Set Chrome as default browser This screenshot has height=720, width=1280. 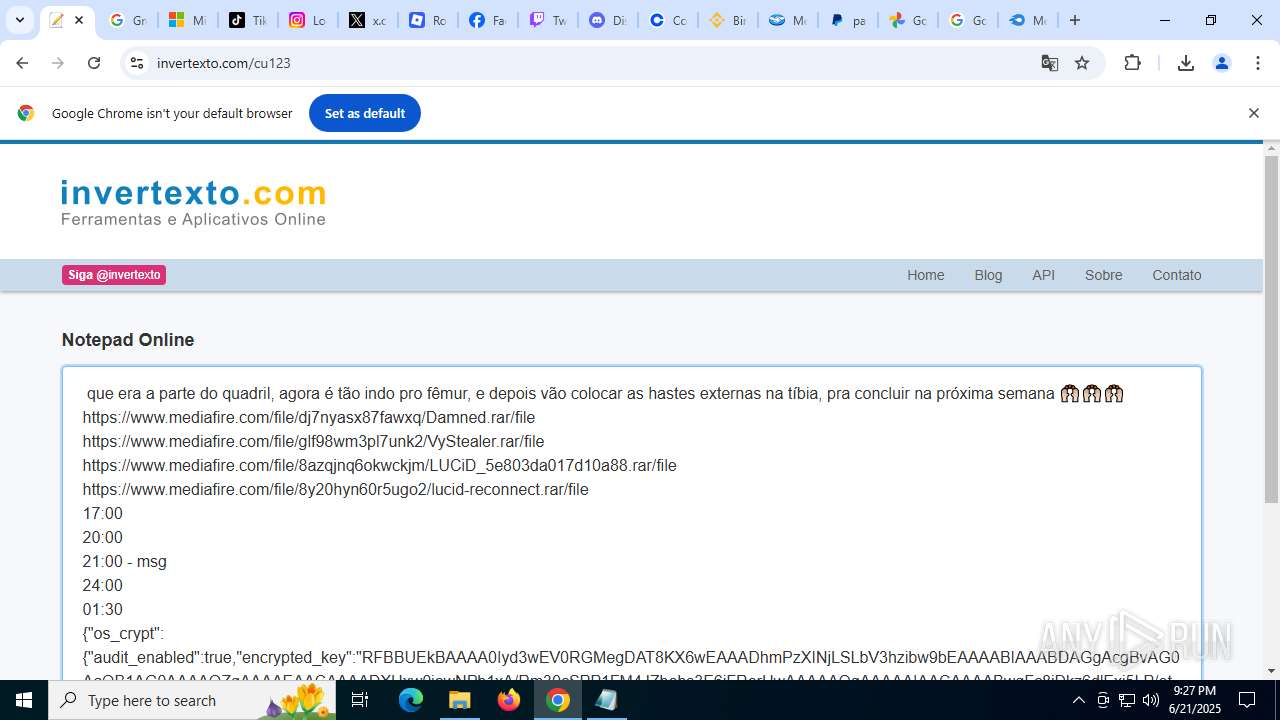coord(365,113)
